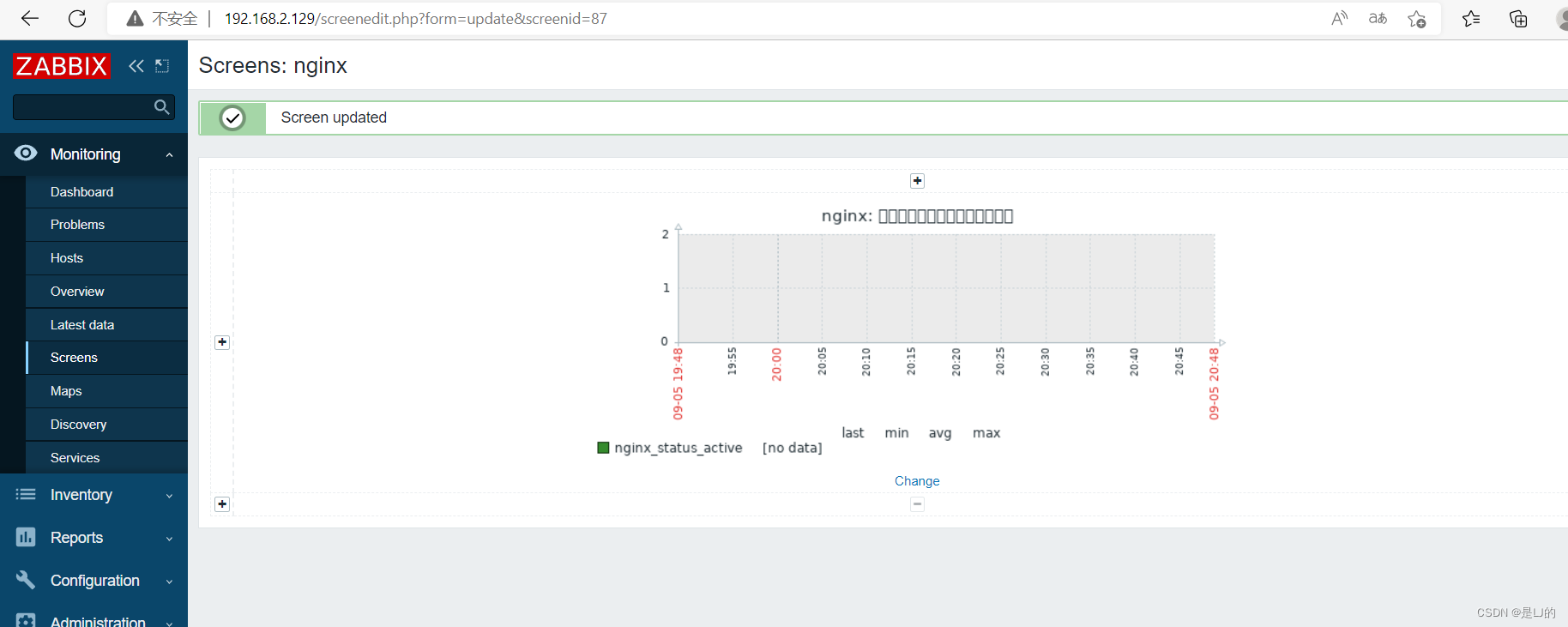Collapse the Monitoring section arrow
The image size is (1568, 627).
pyautogui.click(x=170, y=155)
